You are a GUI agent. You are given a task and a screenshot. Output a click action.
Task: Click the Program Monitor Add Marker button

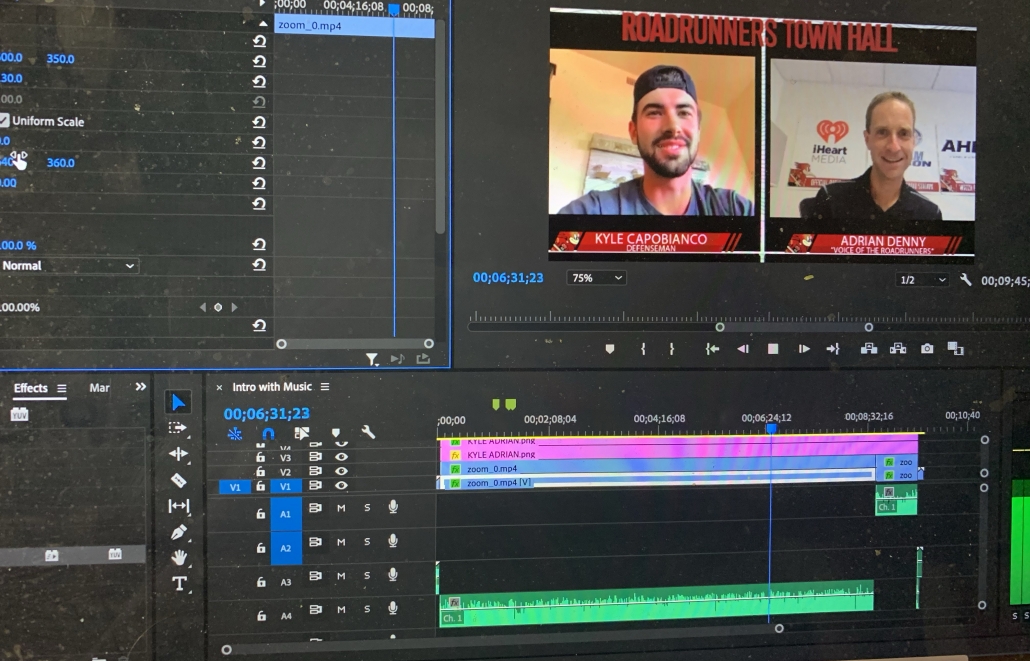coord(610,349)
